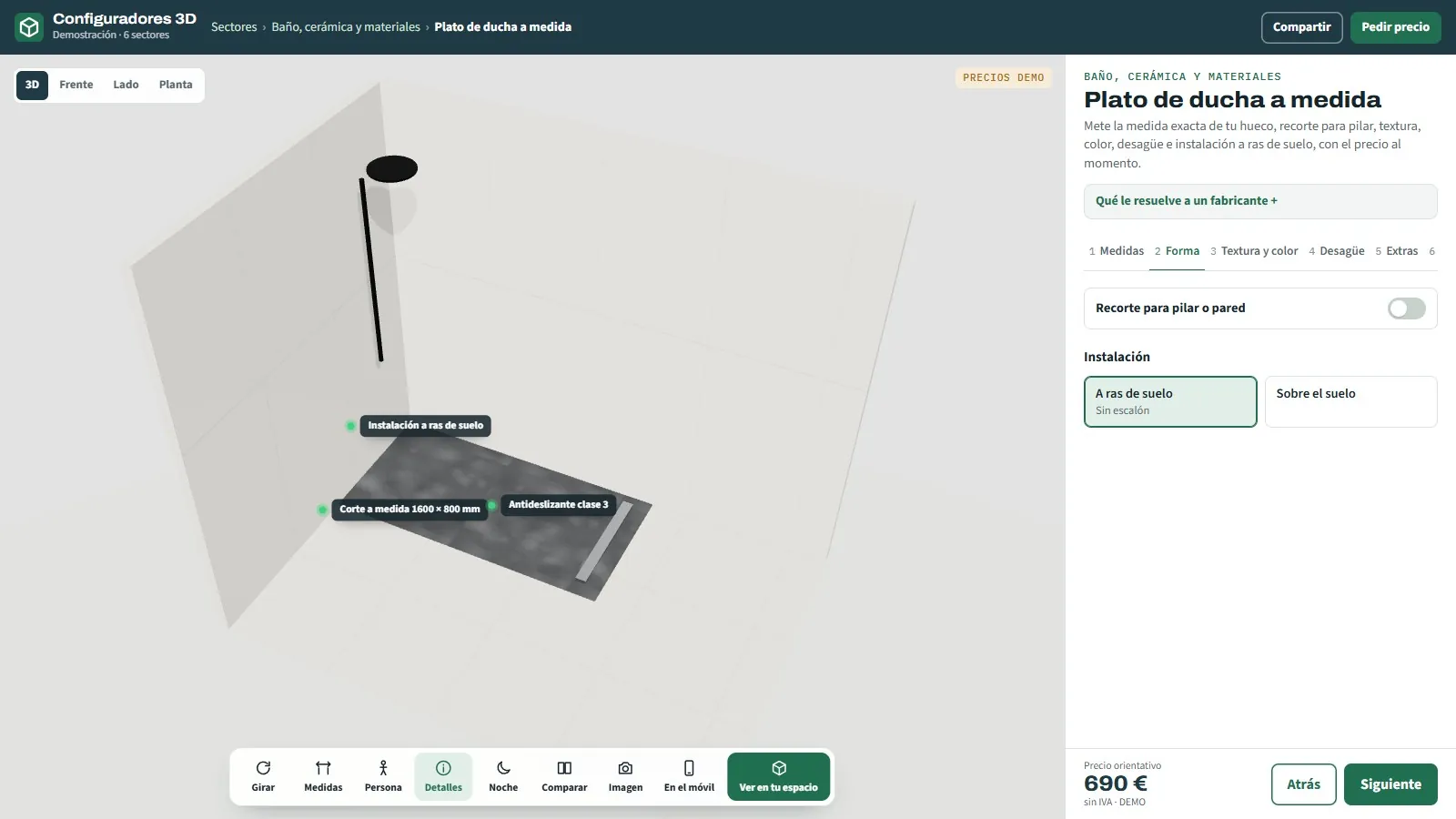Open step 5 Extras

pos(1396,251)
